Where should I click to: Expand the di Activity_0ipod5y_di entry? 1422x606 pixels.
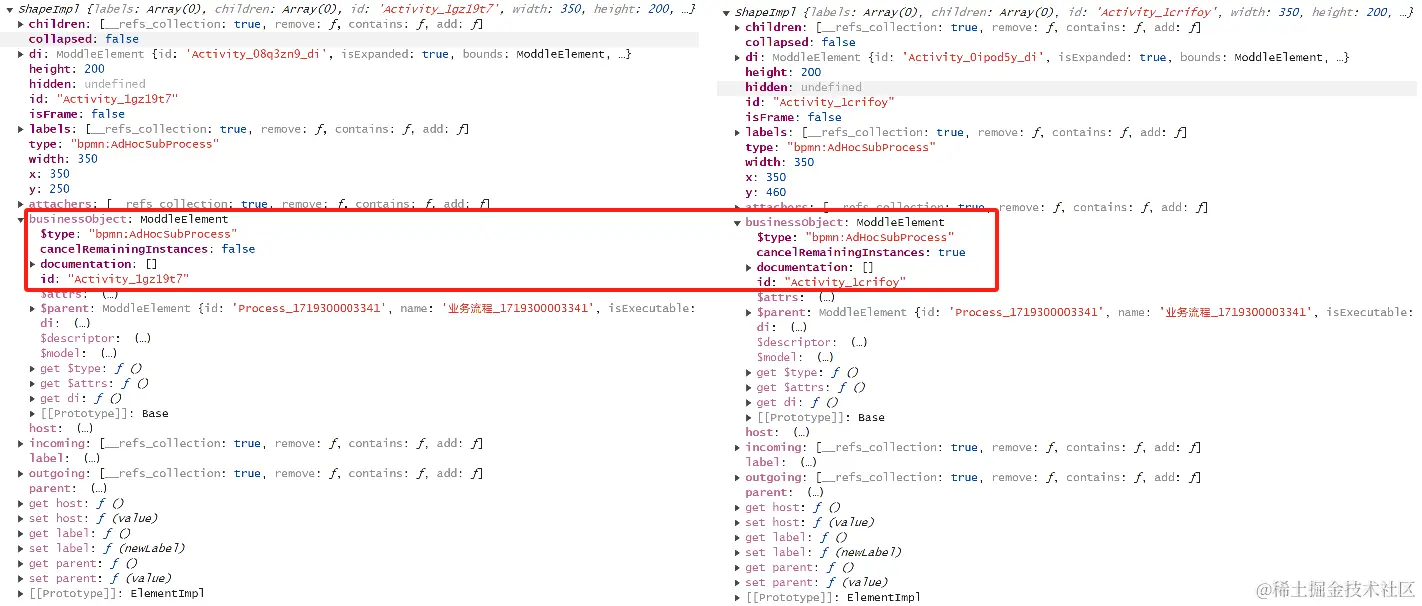coord(738,58)
